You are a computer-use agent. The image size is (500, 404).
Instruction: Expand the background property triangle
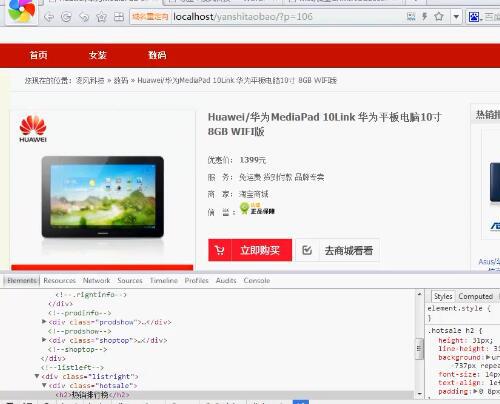pos(488,357)
